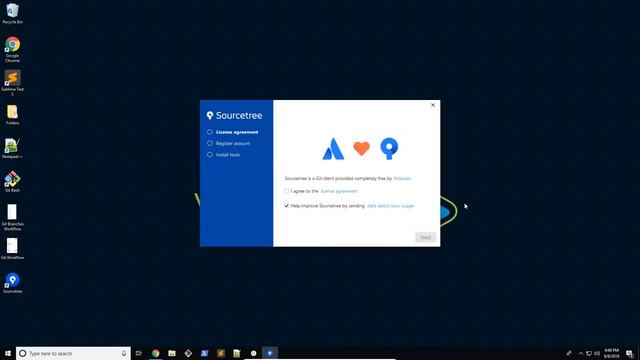Open the Sublime Text 3 desktop shortcut

12,83
